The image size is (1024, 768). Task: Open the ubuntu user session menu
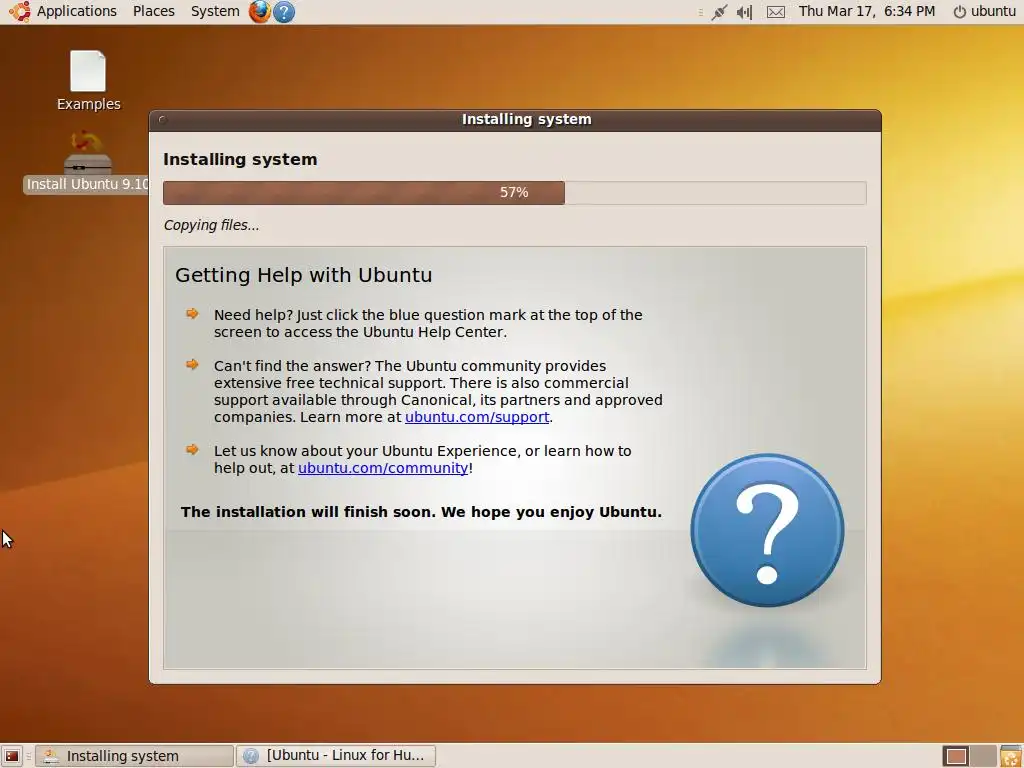pos(985,11)
